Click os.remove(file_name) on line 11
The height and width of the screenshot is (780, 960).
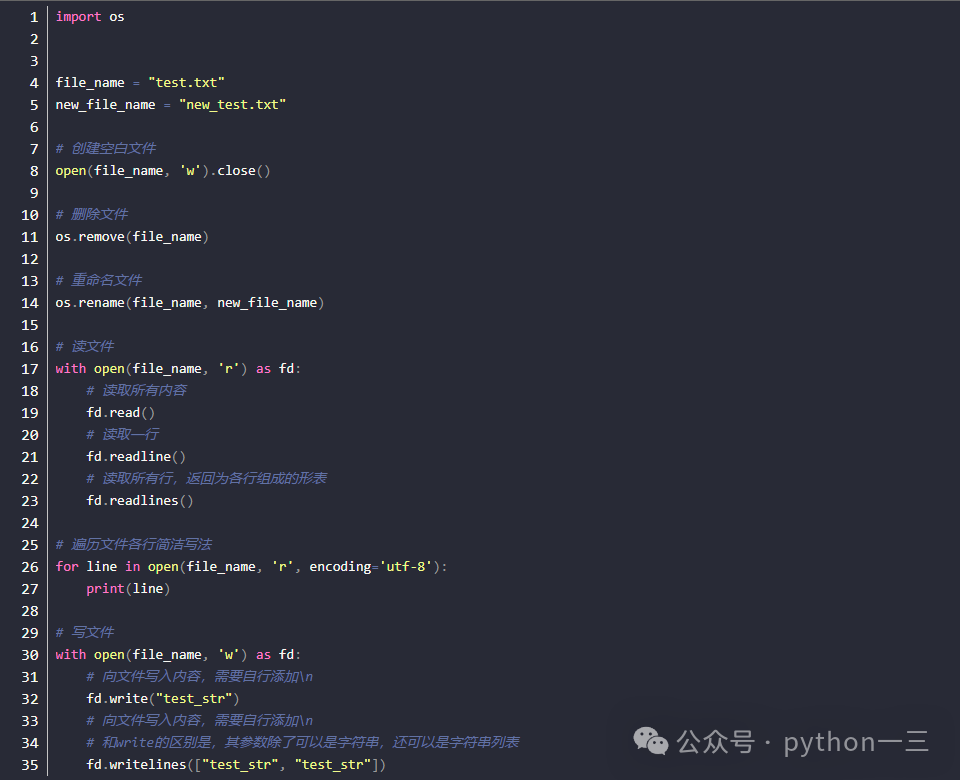[x=132, y=237]
